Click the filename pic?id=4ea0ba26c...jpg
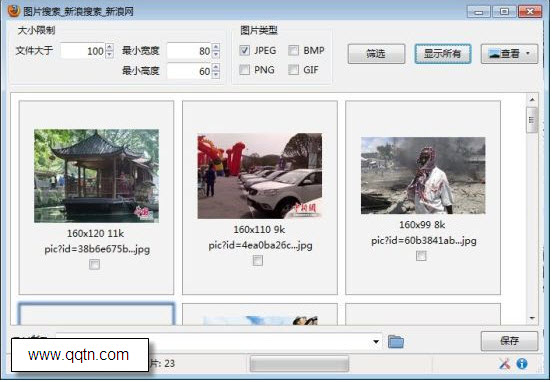The image size is (552, 382). click(261, 245)
